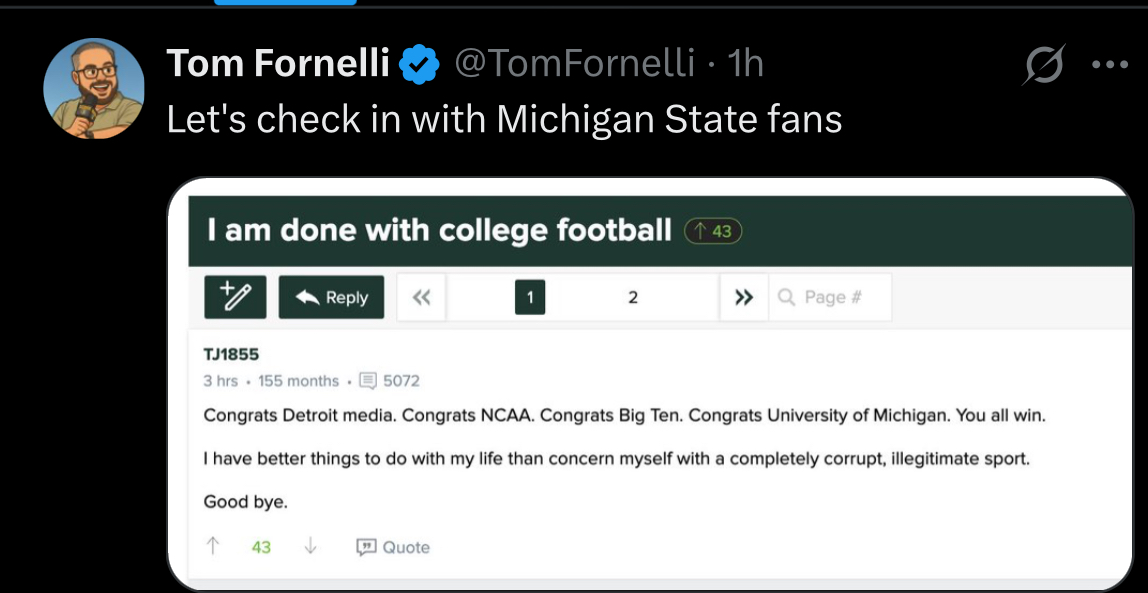Viewport: 1148px width, 593px height.
Task: Click the forum Reply button
Action: (331, 297)
